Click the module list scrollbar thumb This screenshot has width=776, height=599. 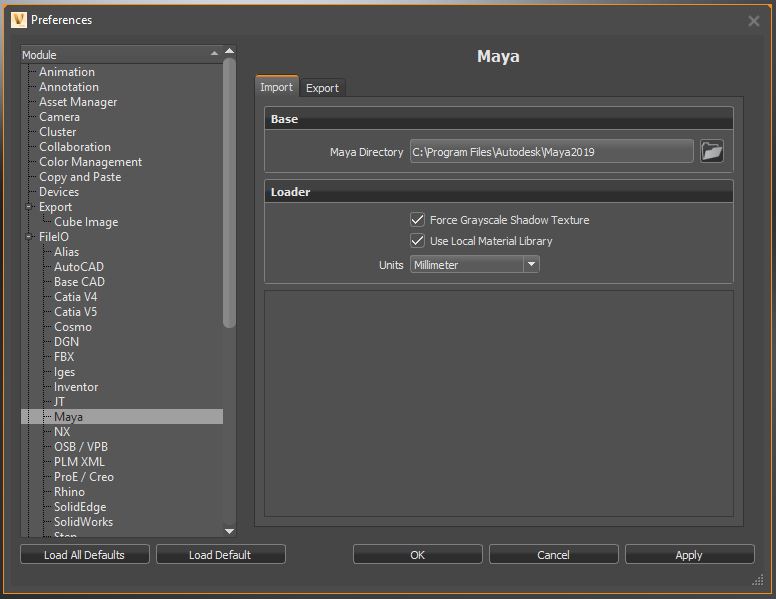coord(229,193)
